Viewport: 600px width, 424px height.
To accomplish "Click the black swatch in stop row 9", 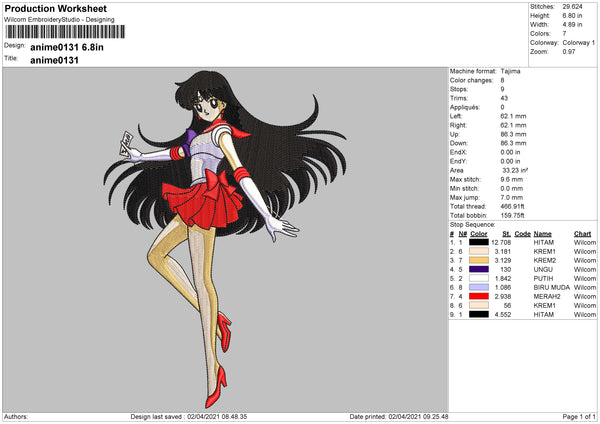I will (x=479, y=314).
